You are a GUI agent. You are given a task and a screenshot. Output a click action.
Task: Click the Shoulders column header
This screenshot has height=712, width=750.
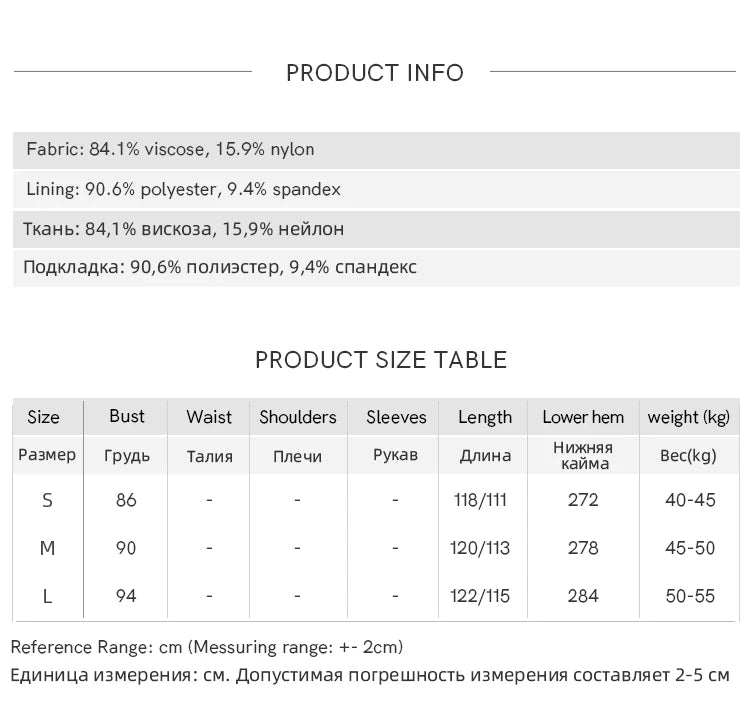(298, 418)
